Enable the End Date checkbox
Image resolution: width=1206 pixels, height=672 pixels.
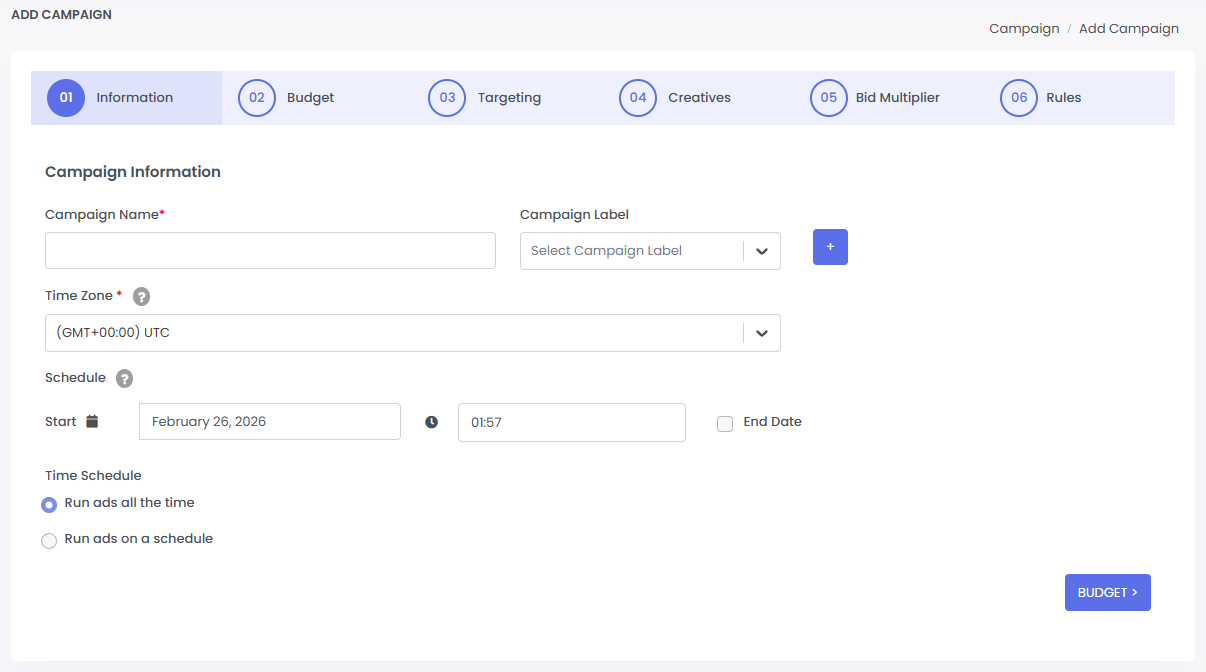pos(725,424)
